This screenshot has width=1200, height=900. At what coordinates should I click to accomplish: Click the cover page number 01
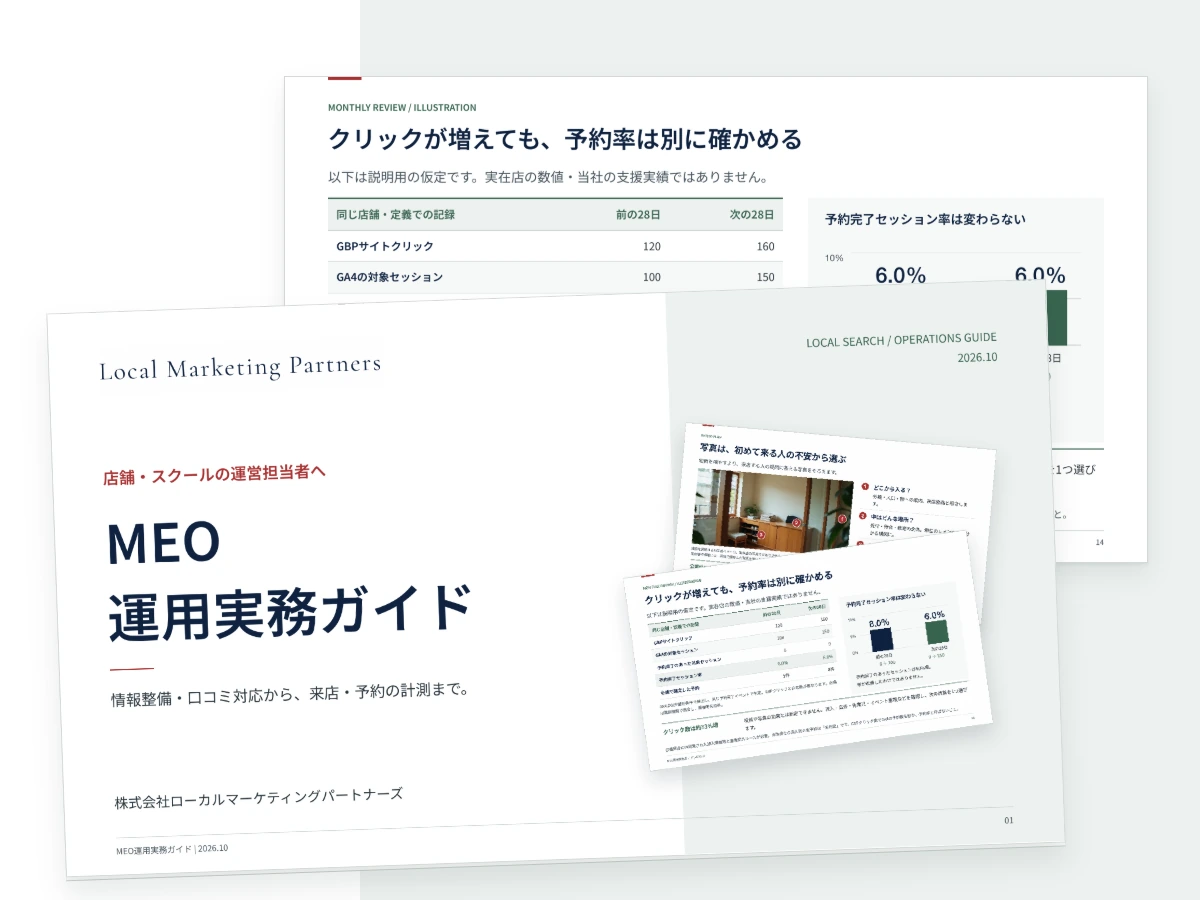1009,821
